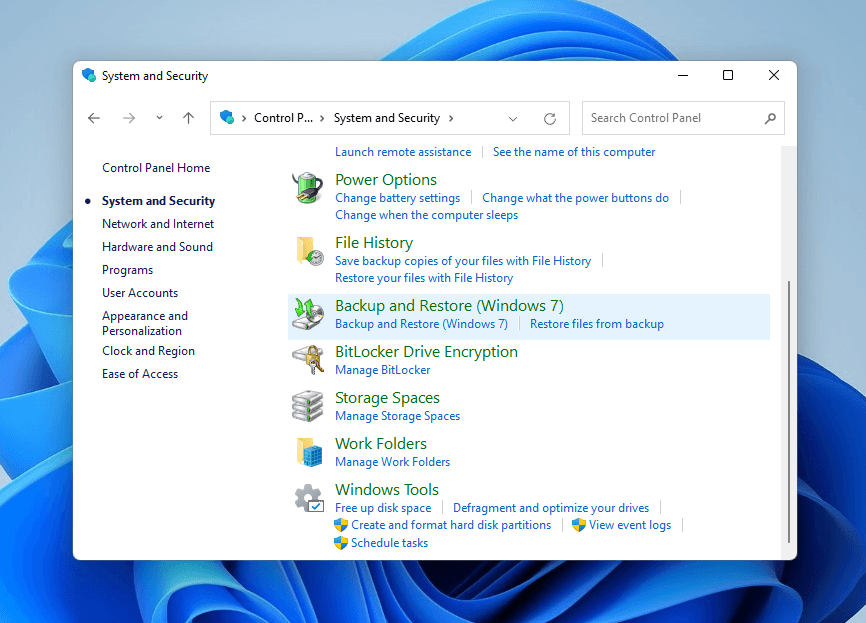Open BitLocker Drive Encryption heading
Image resolution: width=866 pixels, height=623 pixels.
(426, 351)
